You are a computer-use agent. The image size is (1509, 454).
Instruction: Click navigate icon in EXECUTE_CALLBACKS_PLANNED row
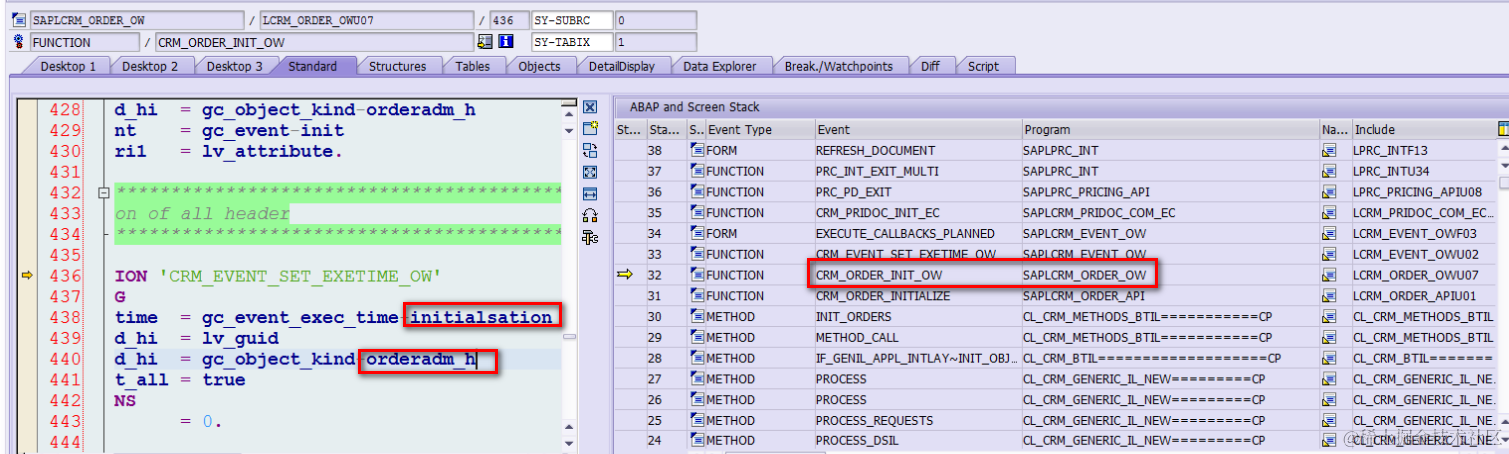tap(1329, 233)
